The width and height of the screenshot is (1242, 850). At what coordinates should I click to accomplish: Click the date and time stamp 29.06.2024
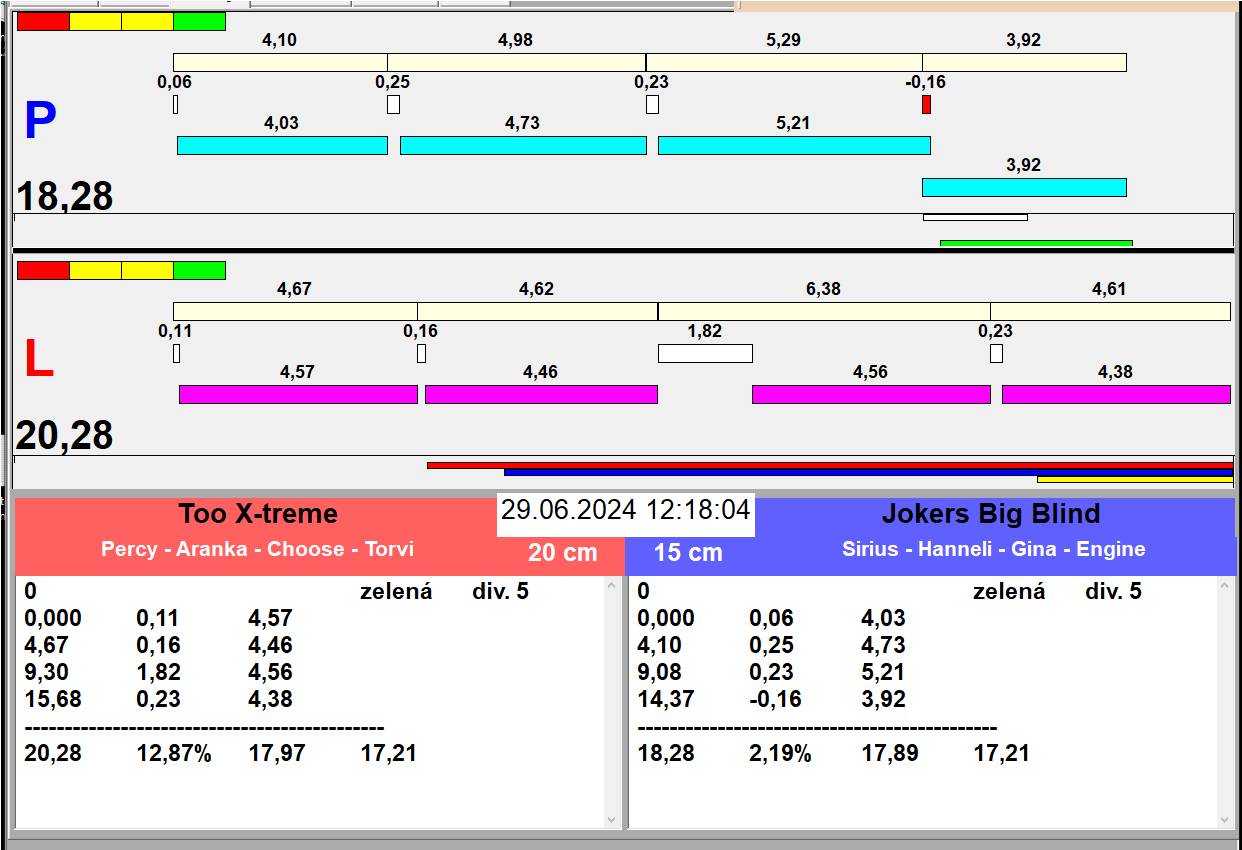coord(625,510)
